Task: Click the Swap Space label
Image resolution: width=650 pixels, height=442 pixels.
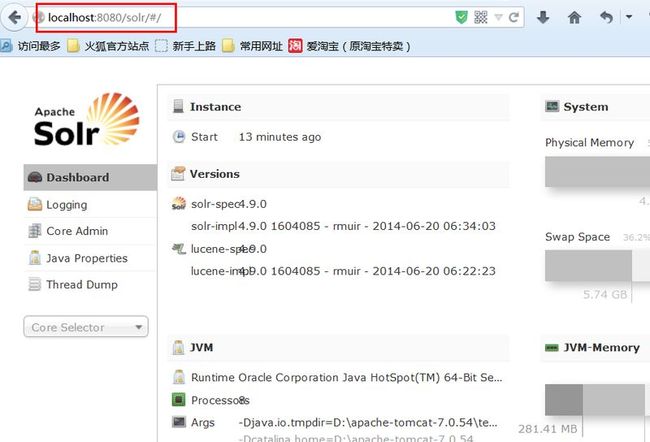Action: (x=577, y=237)
